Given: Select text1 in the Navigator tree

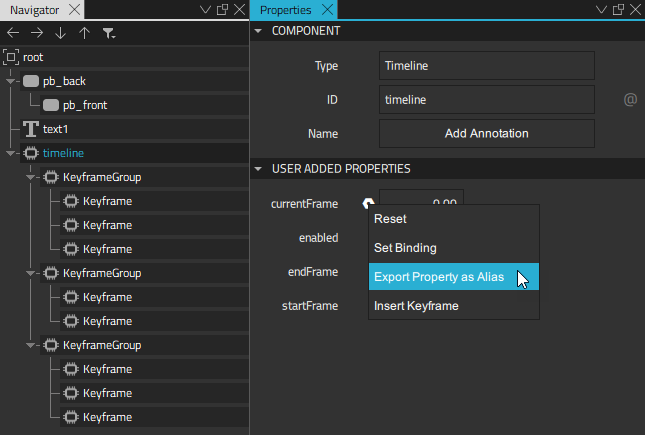Looking at the screenshot, I should pyautogui.click(x=134, y=129).
